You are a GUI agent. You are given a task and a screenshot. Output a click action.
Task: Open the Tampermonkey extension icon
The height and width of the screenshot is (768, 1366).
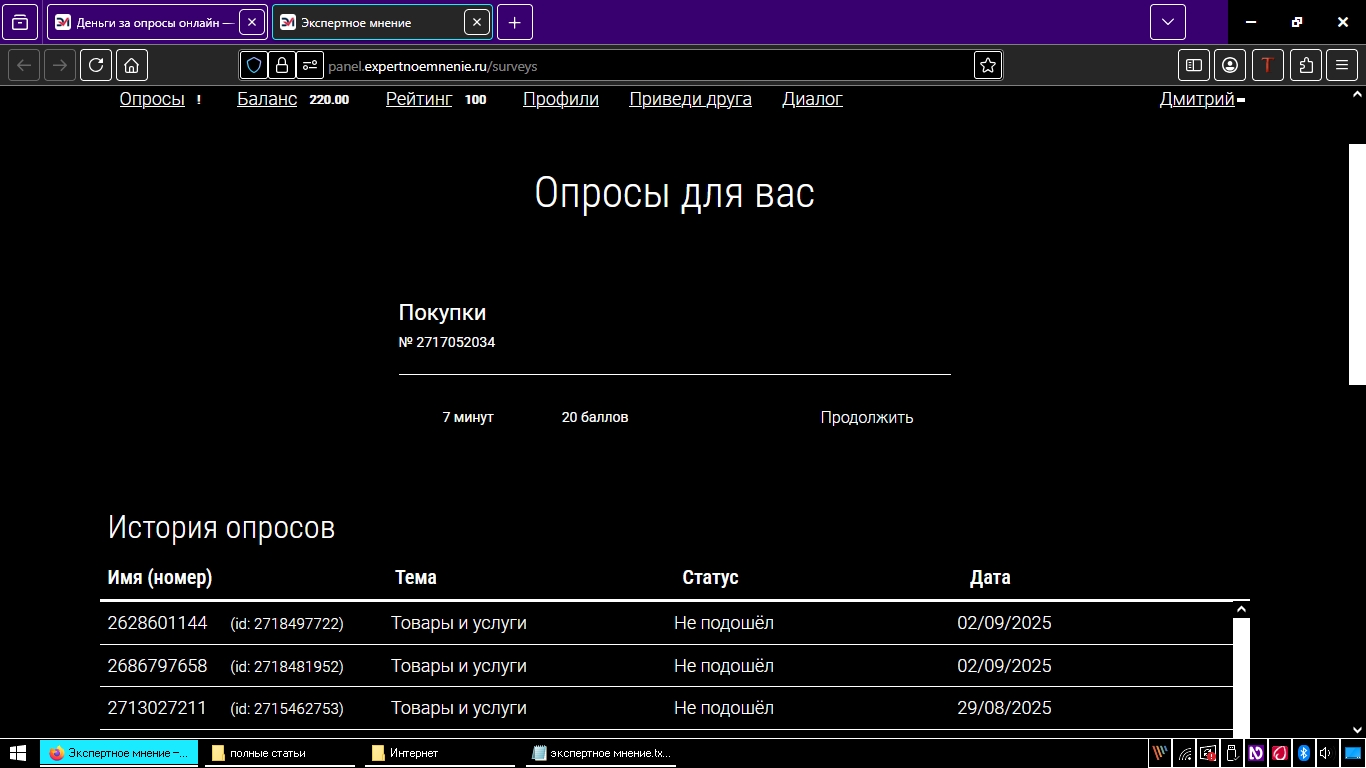[x=1267, y=65]
